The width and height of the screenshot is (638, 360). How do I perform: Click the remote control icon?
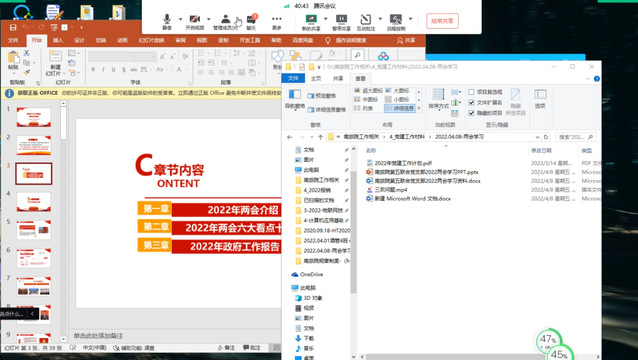[395, 22]
